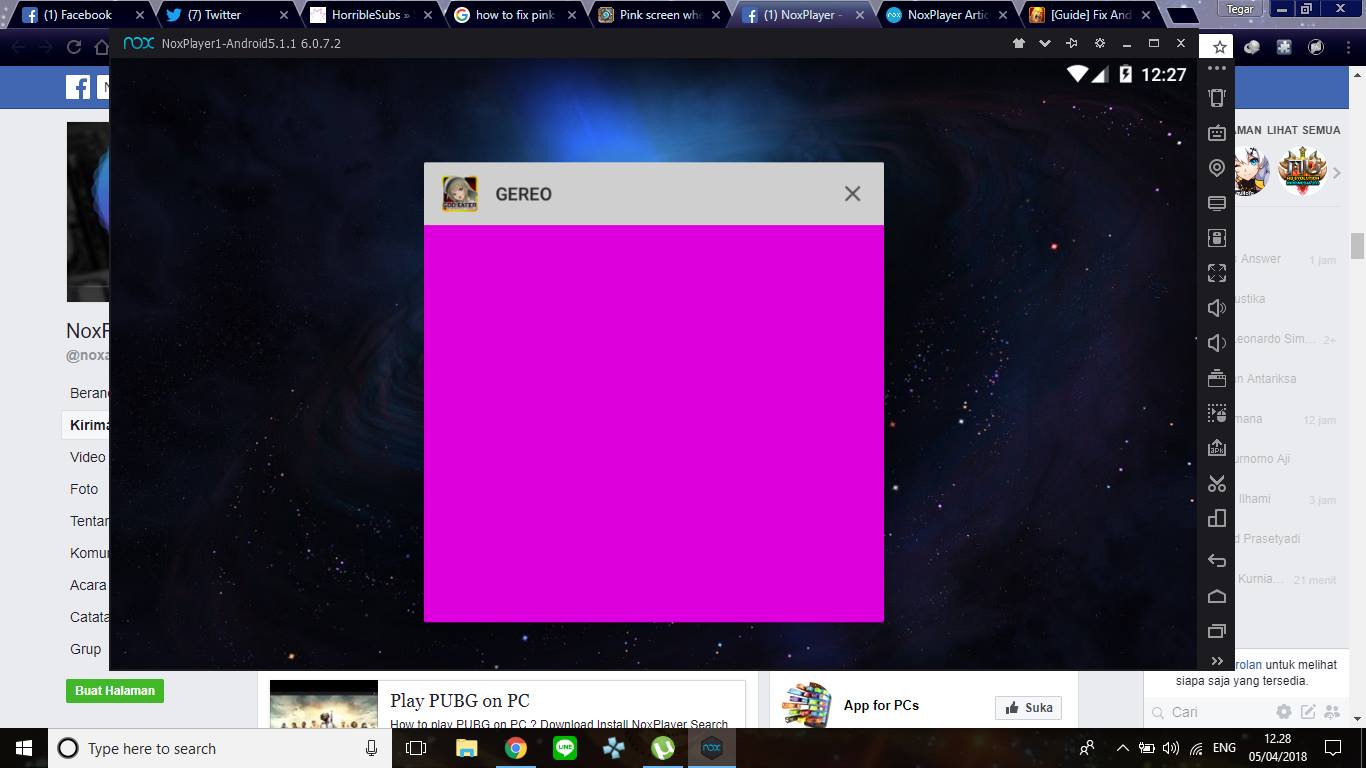This screenshot has width=1366, height=768.
Task: Click the Android back arrow in Nox sidebar
Action: pyautogui.click(x=1217, y=561)
